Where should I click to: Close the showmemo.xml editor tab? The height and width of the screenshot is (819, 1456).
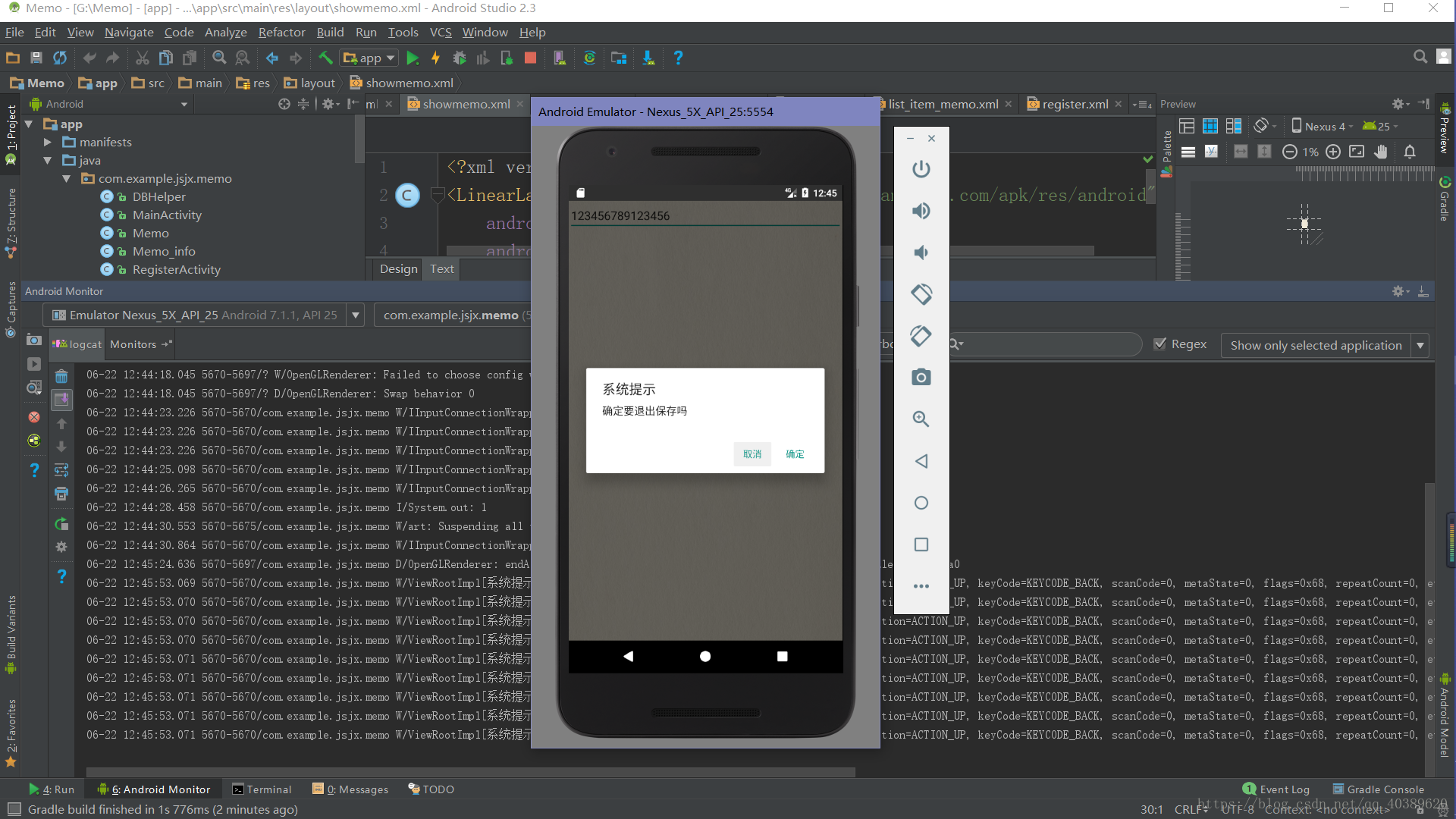(x=519, y=105)
